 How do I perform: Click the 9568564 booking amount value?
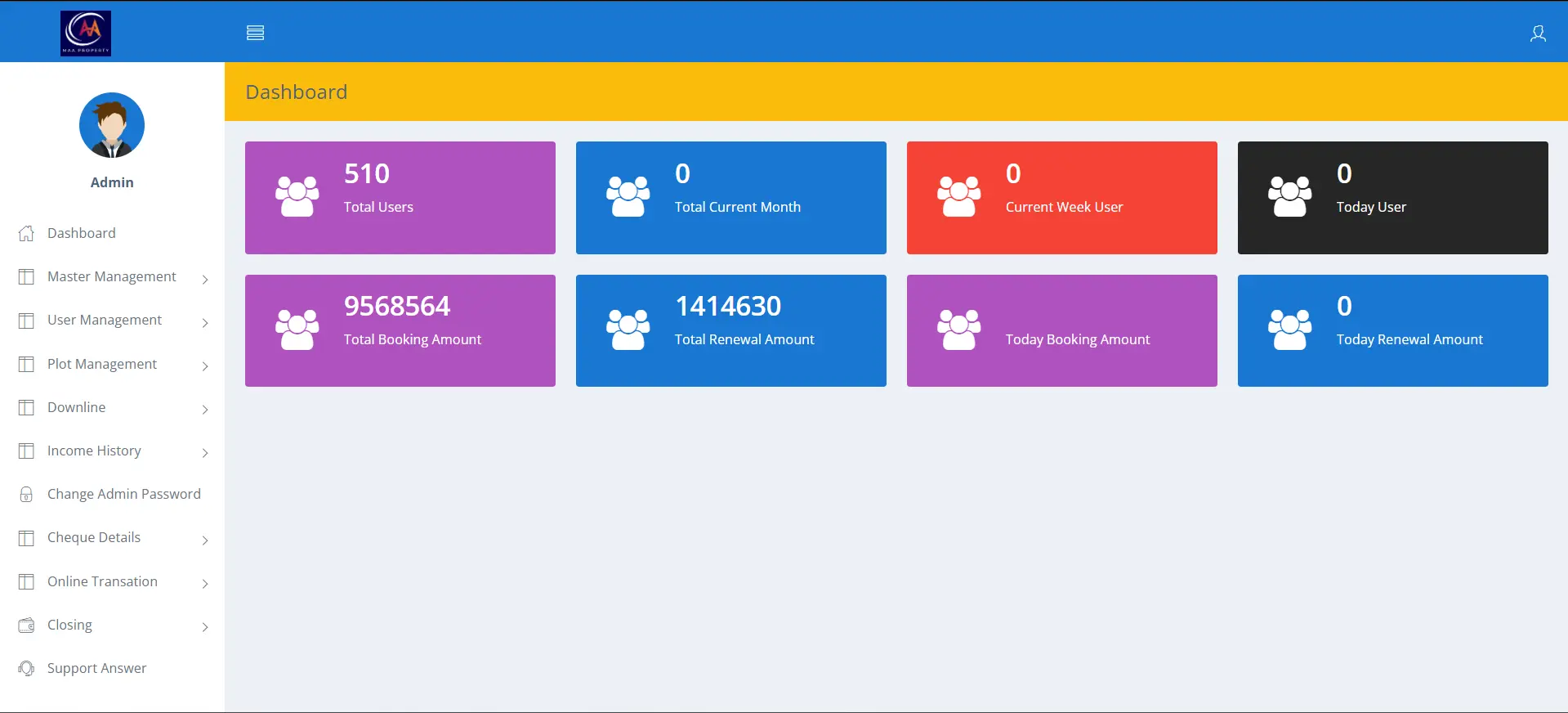point(397,306)
